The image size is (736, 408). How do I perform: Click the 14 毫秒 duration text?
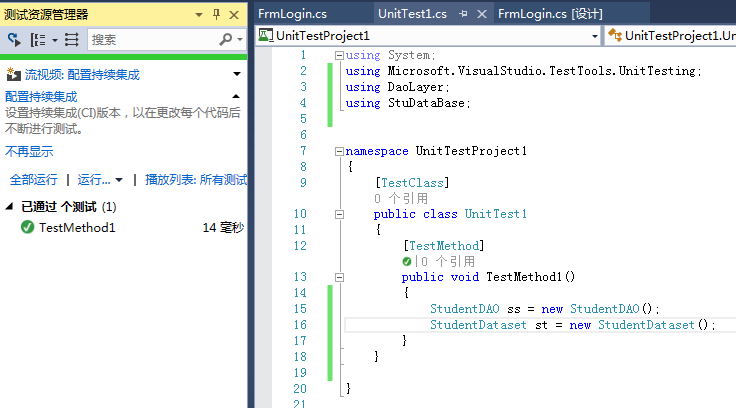point(223,228)
